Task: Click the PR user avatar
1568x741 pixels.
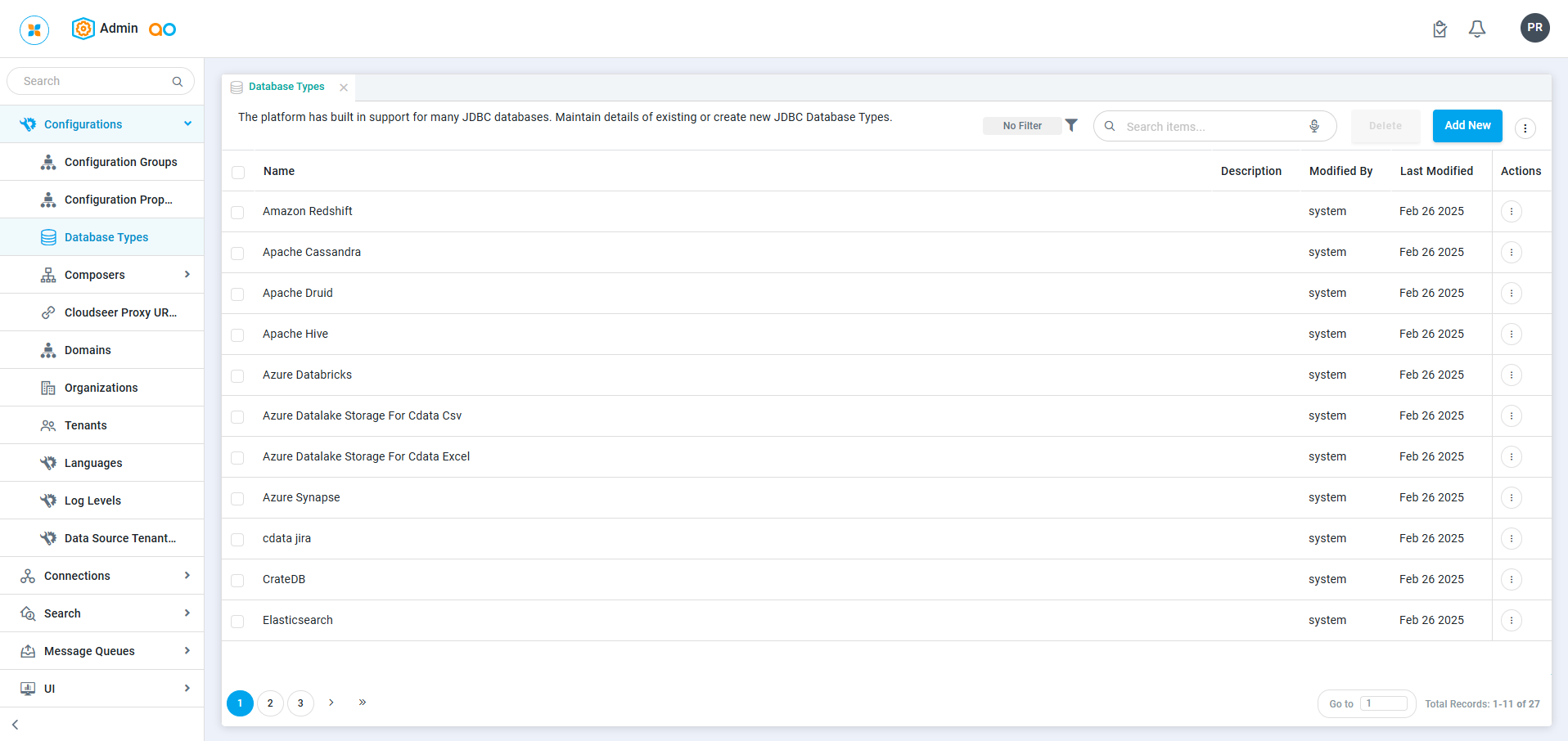Action: pos(1534,28)
